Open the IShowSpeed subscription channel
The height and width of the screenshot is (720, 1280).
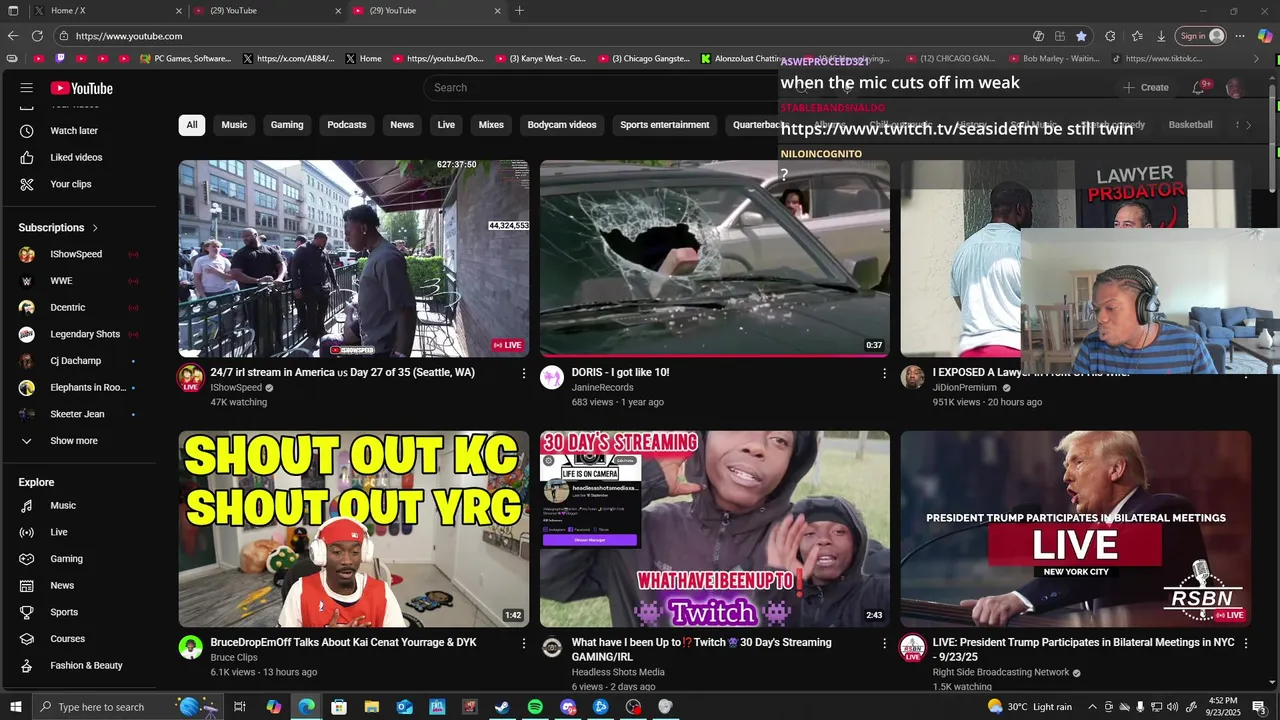pyautogui.click(x=76, y=254)
